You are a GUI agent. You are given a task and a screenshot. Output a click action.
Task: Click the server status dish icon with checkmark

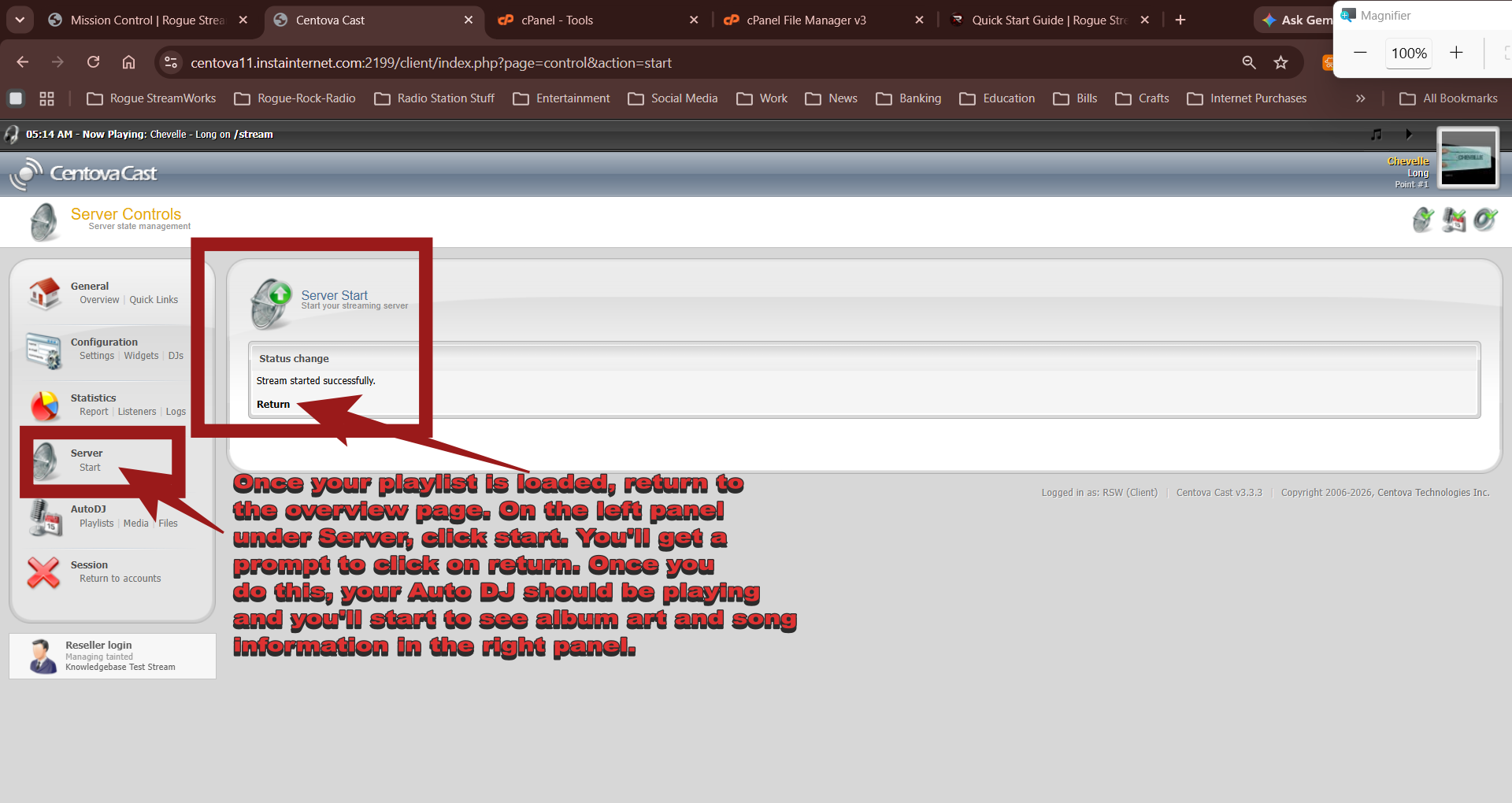[1423, 220]
